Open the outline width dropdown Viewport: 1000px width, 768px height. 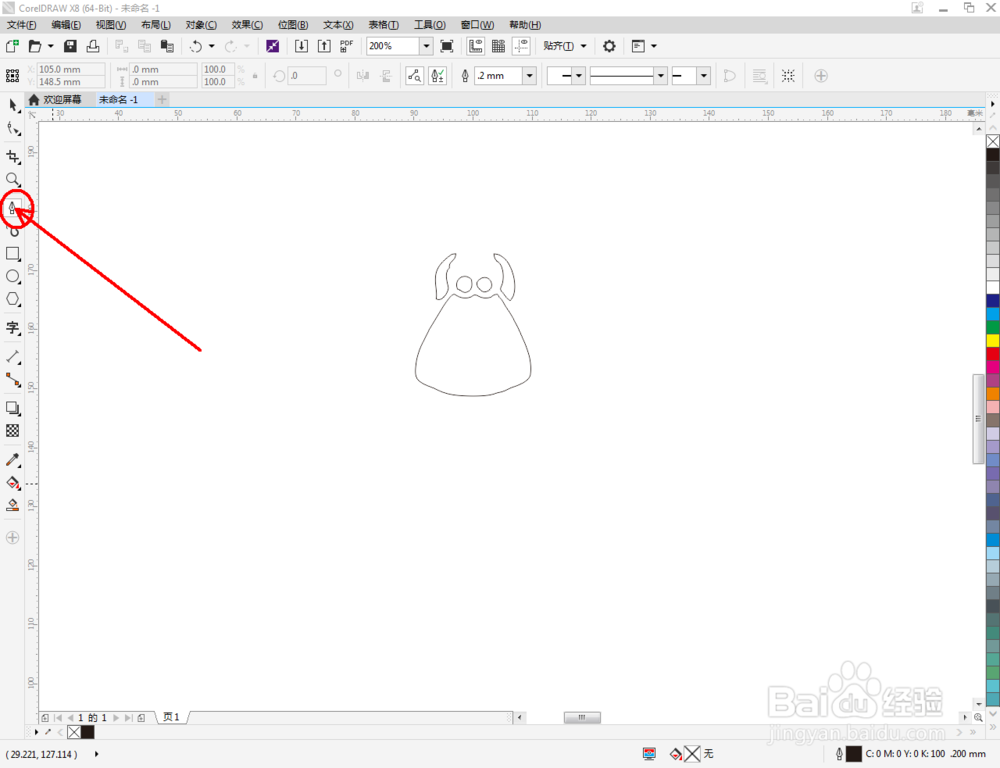coord(529,76)
